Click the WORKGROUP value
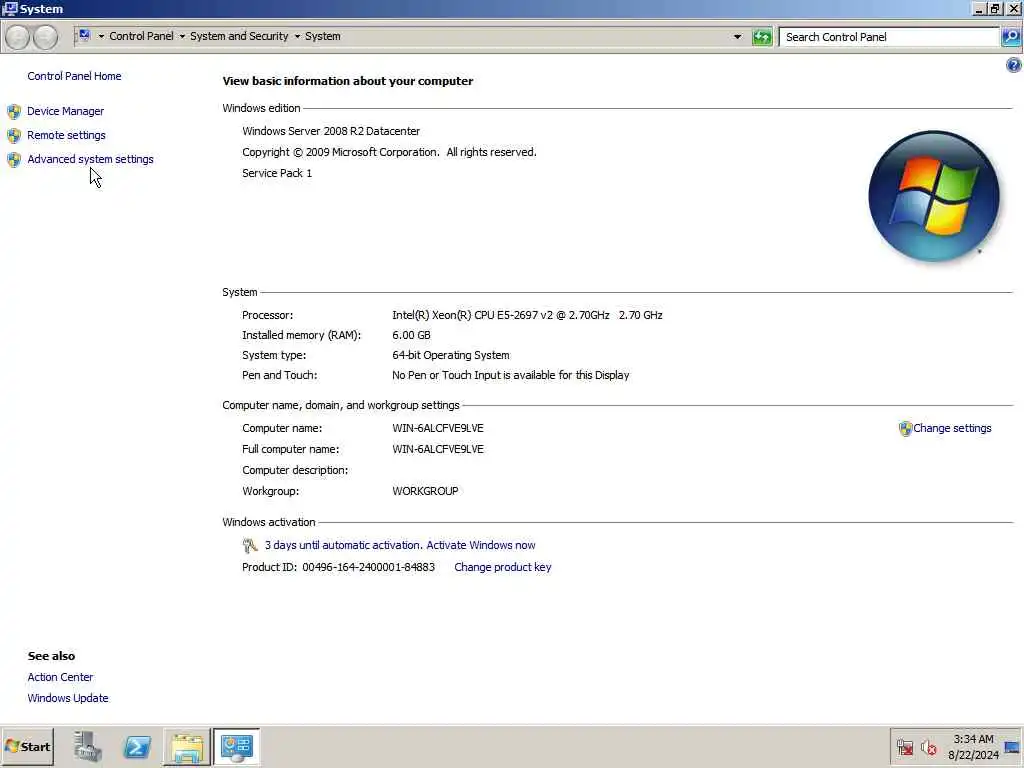The image size is (1024, 768). point(425,491)
